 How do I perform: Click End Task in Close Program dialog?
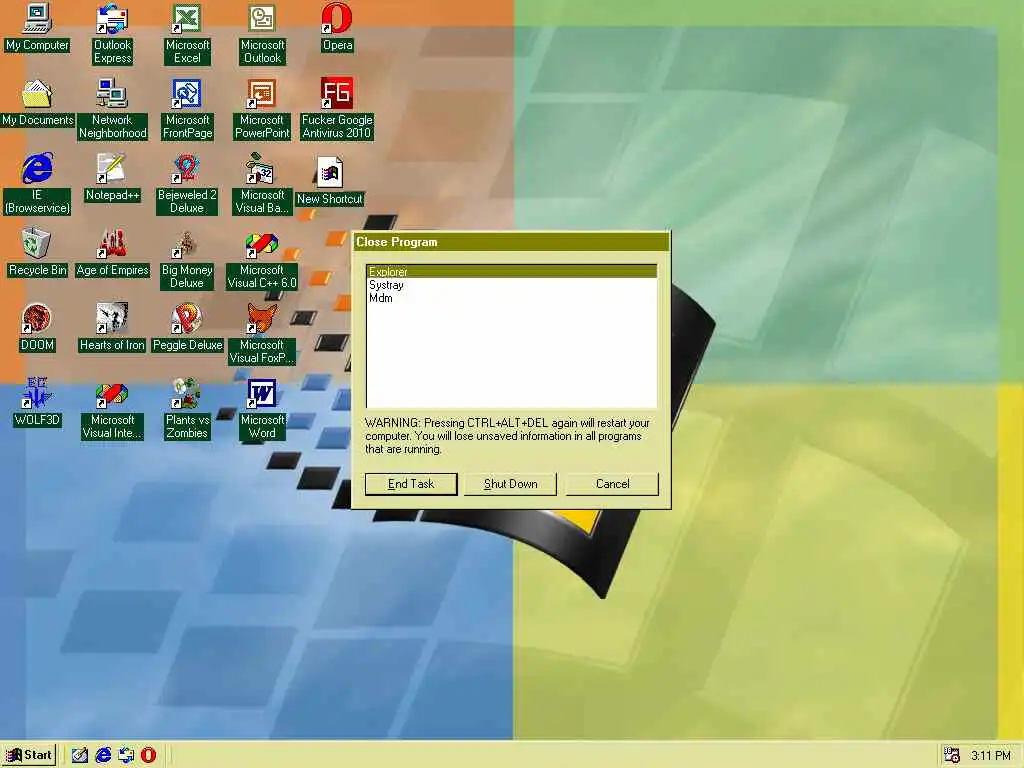click(411, 484)
